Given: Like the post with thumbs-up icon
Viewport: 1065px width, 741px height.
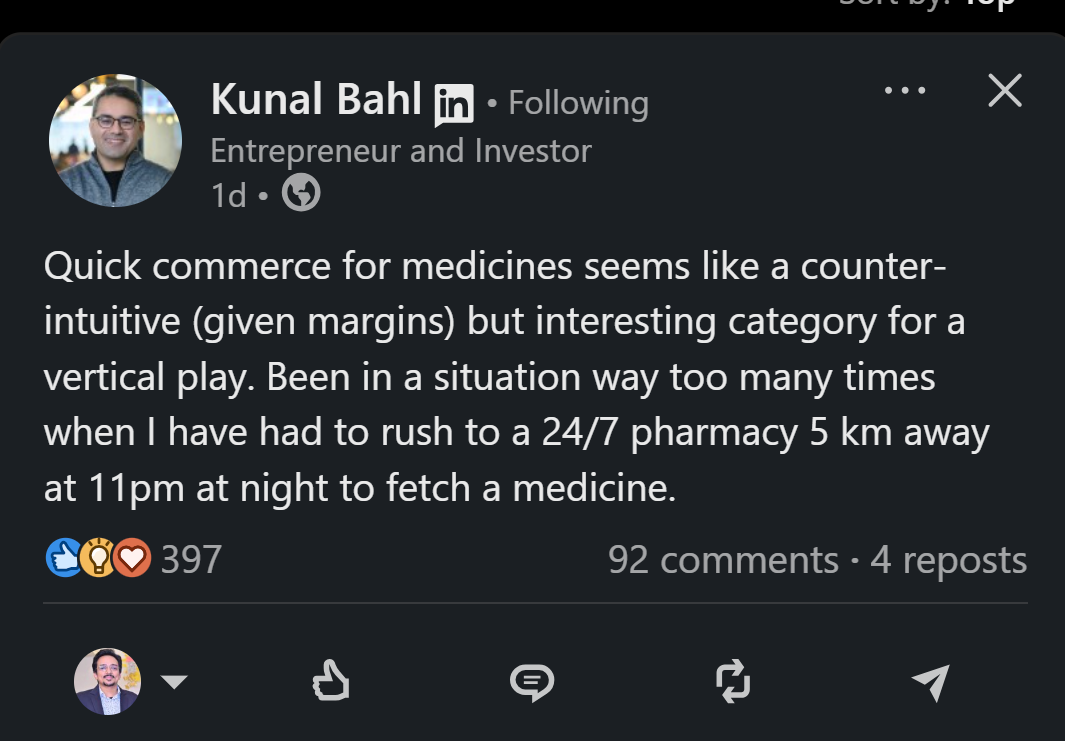Looking at the screenshot, I should coord(331,682).
